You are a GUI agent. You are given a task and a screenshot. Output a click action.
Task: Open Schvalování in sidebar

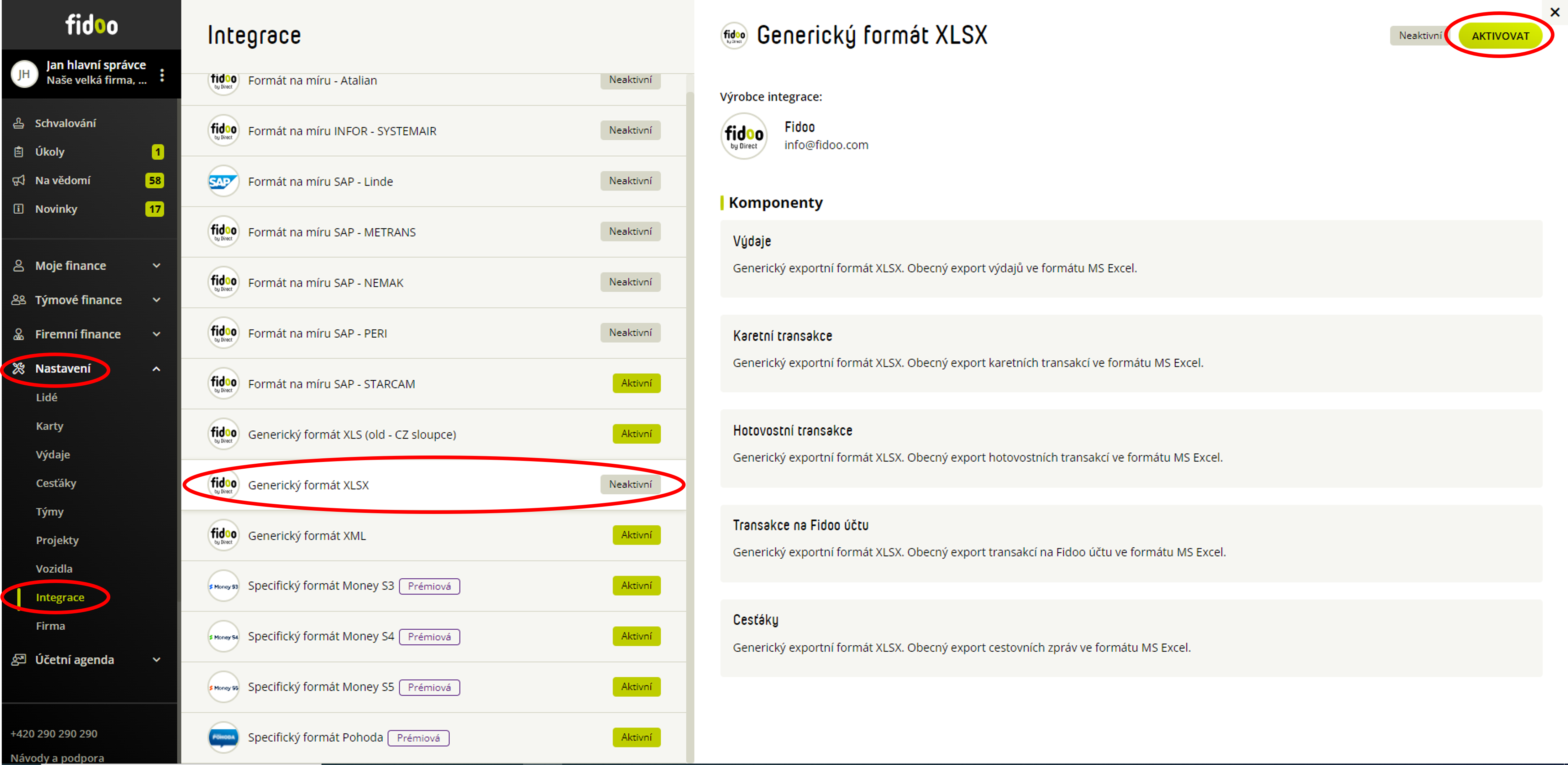pos(66,123)
